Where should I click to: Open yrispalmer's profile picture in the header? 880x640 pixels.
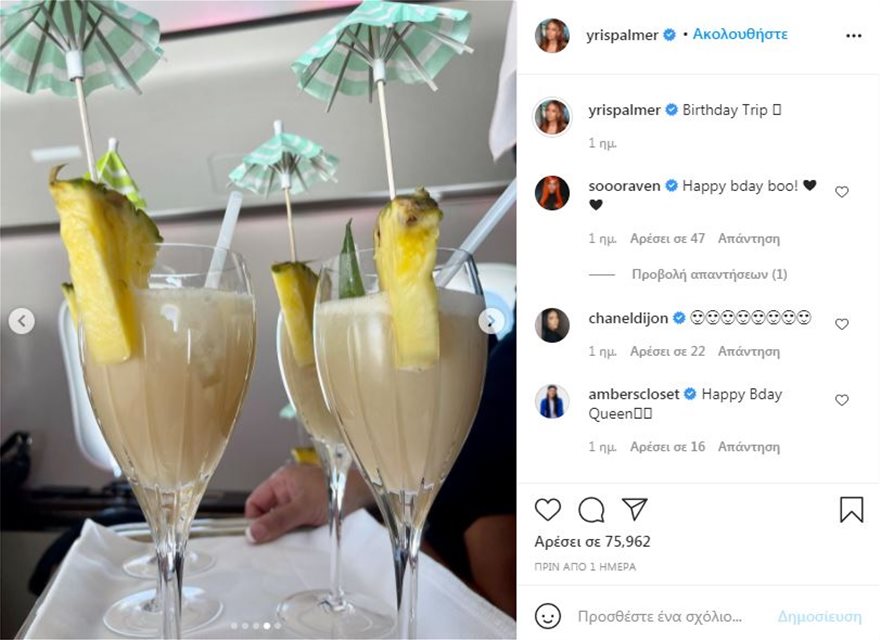(x=552, y=35)
